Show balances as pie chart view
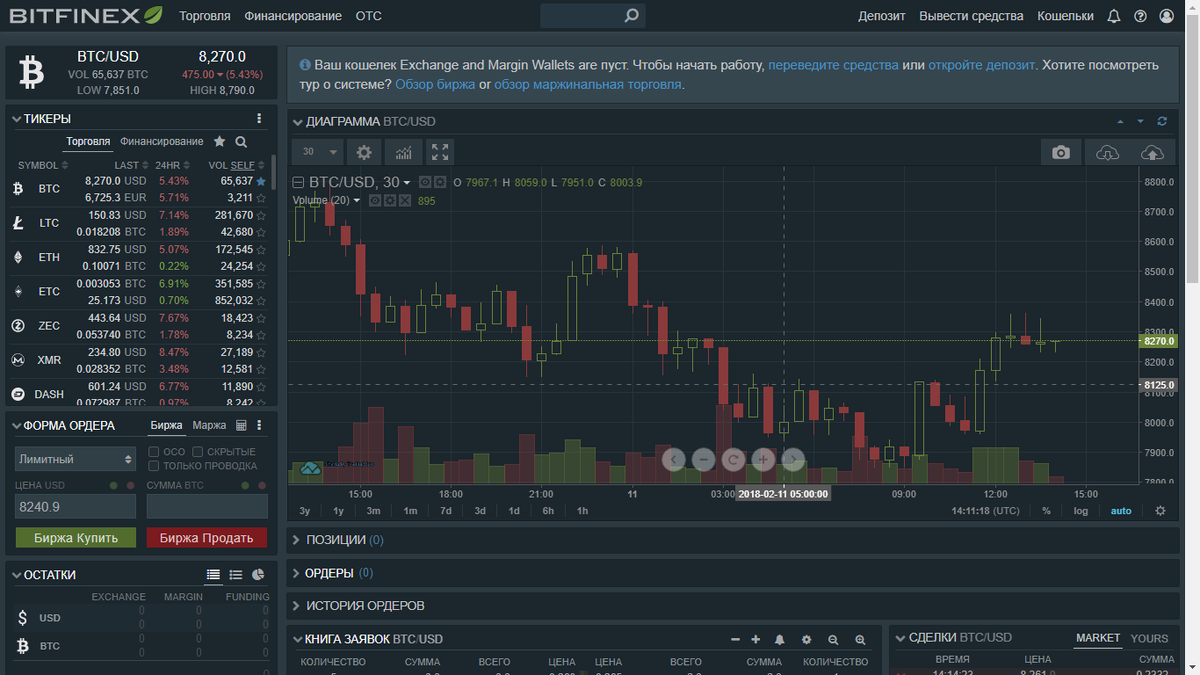 click(258, 575)
